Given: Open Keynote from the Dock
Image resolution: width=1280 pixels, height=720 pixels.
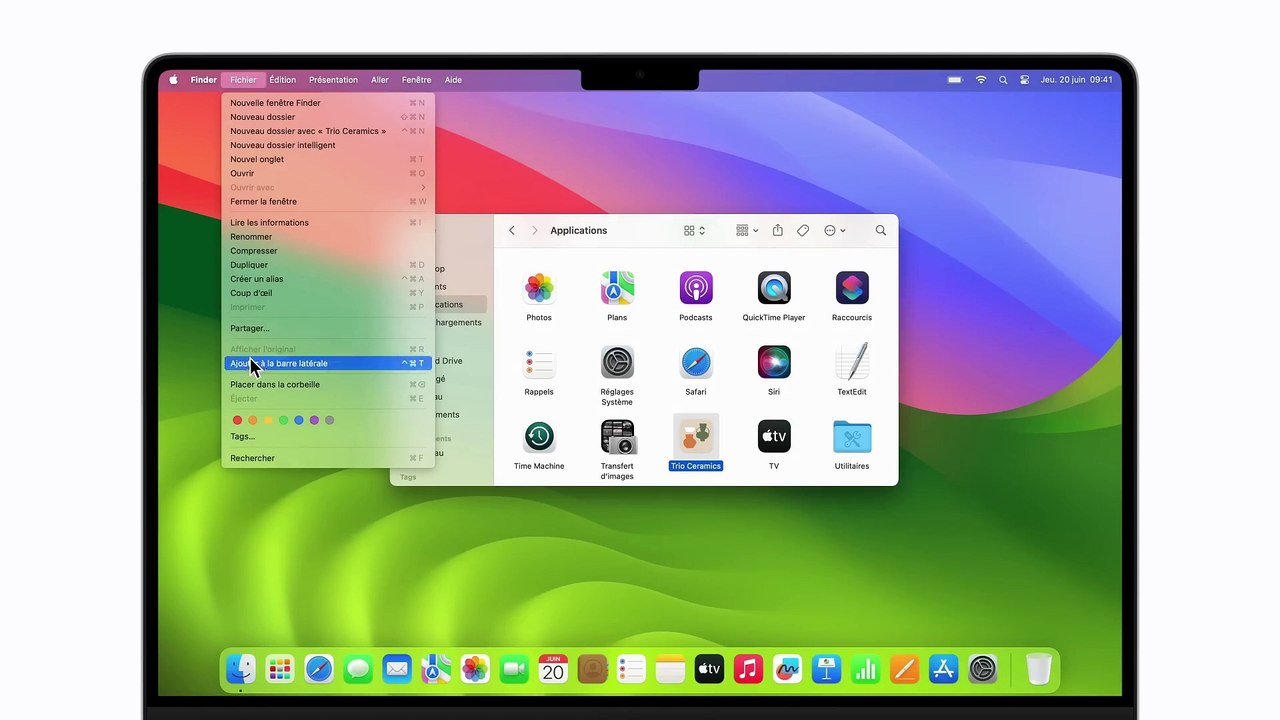Looking at the screenshot, I should [x=826, y=669].
